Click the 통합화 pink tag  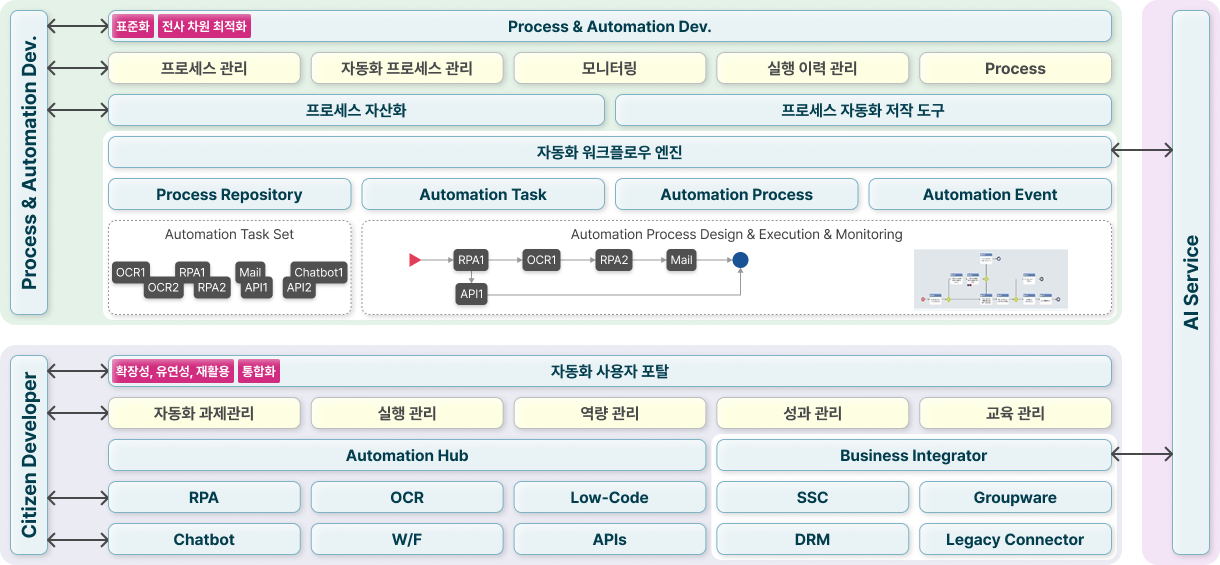pyautogui.click(x=259, y=372)
